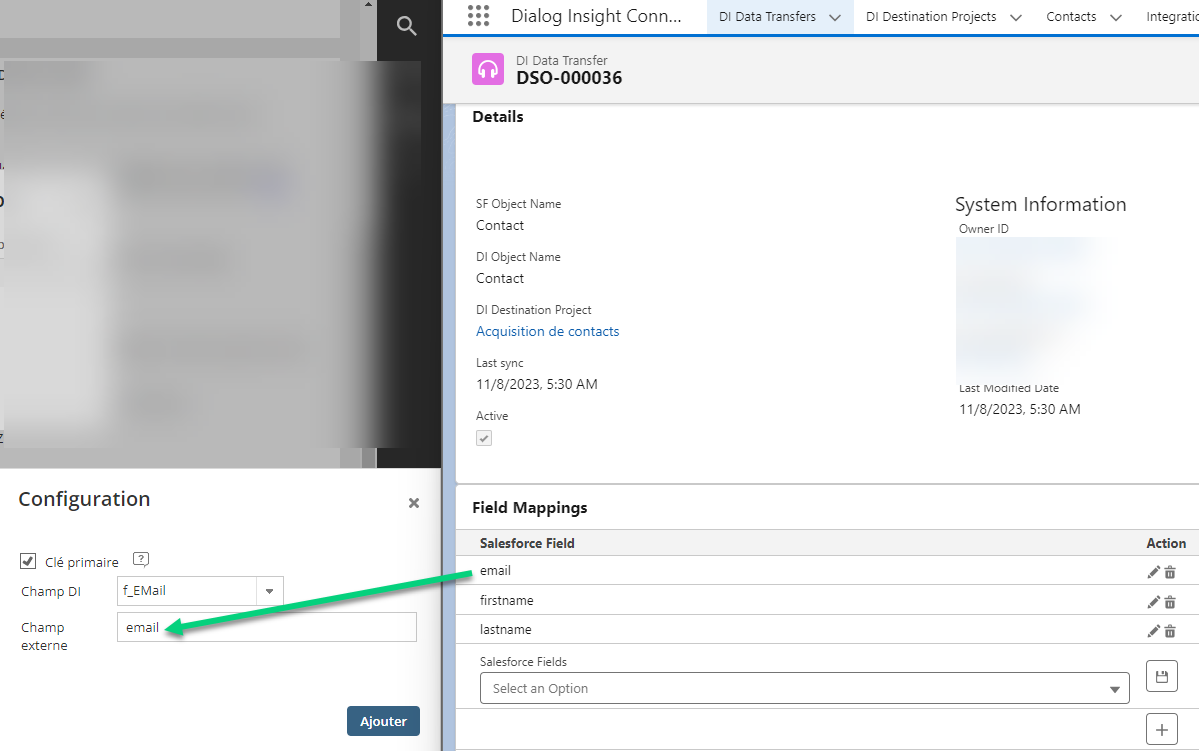Switch to DI Destination Projects tab
Image resolution: width=1199 pixels, height=751 pixels.
click(931, 17)
